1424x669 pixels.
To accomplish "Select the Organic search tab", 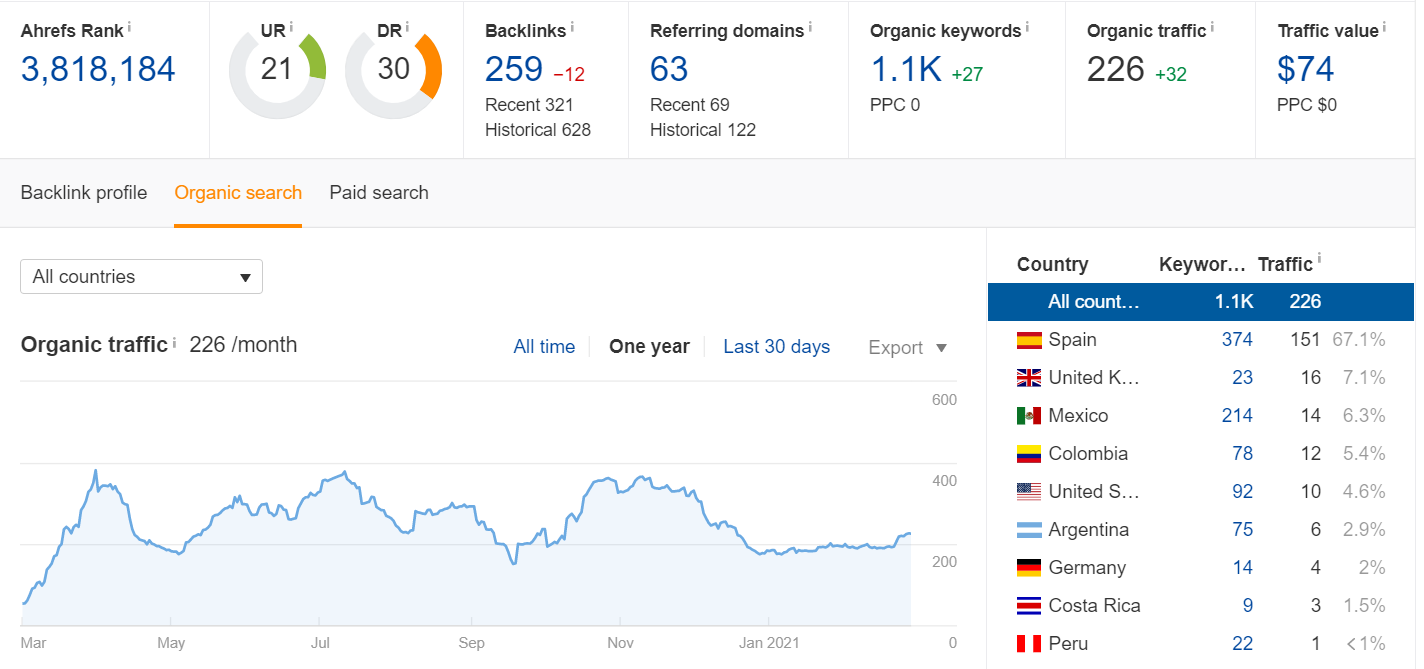I will 238,193.
